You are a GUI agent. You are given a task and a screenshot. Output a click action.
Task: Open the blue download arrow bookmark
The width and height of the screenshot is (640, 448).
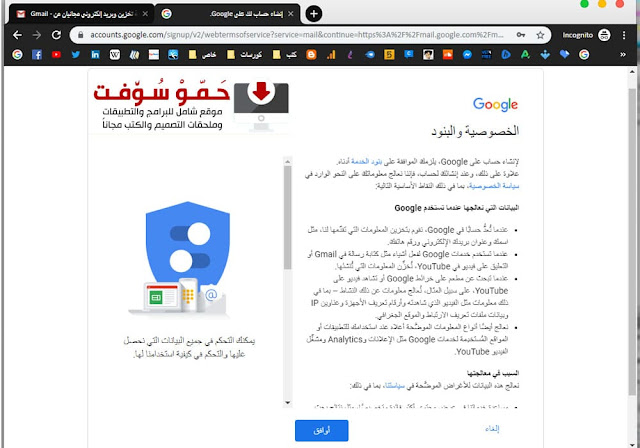coord(545,54)
